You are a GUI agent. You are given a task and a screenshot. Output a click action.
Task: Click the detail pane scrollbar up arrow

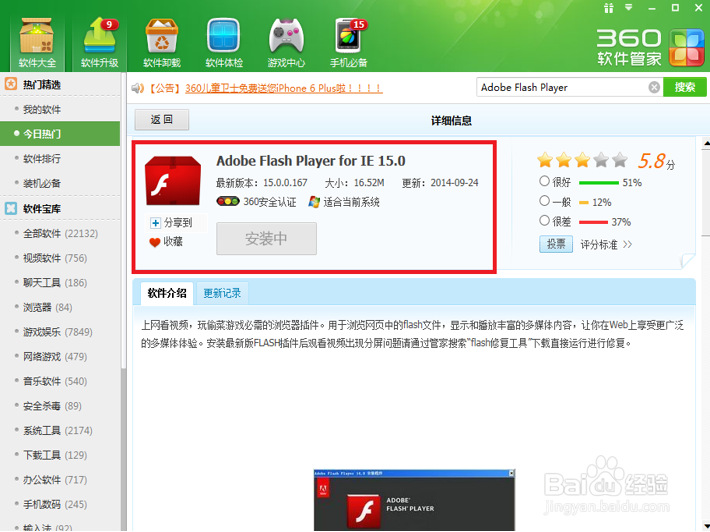(705, 143)
